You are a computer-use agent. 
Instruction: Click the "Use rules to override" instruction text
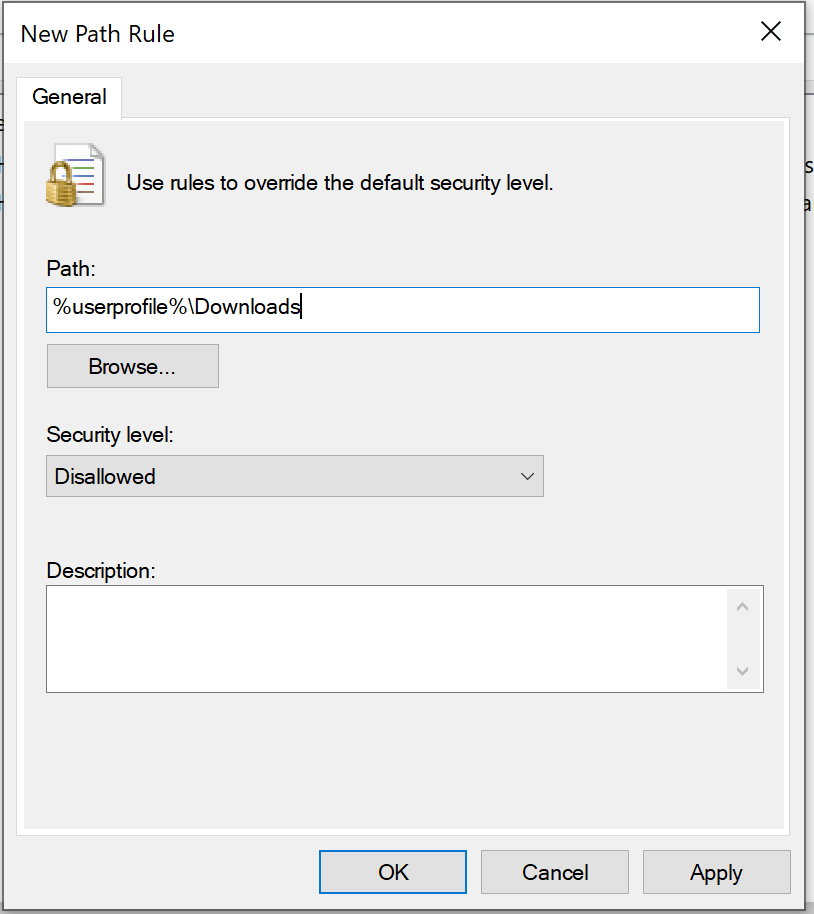point(340,183)
